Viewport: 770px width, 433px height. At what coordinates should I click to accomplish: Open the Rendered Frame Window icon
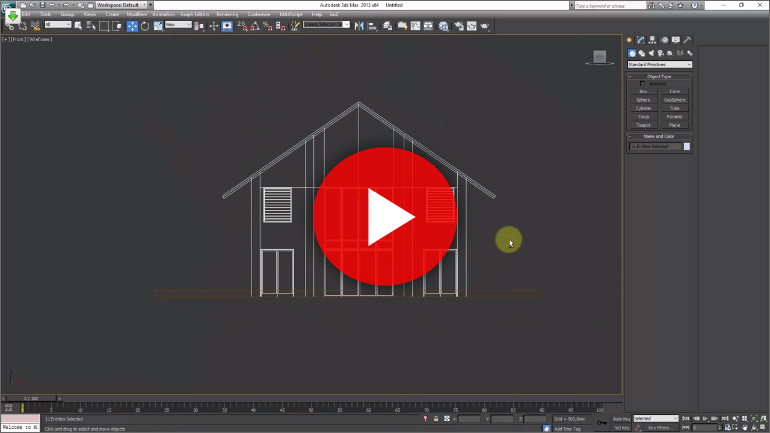point(471,26)
